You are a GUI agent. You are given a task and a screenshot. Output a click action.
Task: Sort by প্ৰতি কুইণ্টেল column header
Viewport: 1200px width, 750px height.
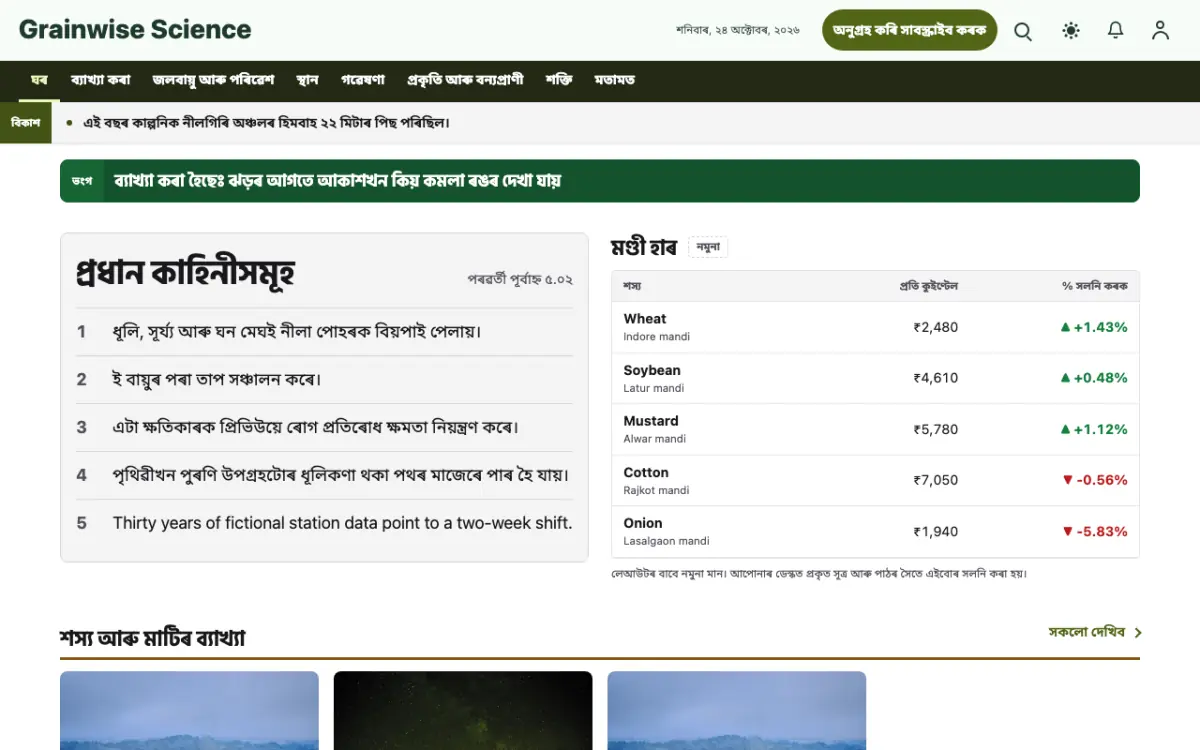pyautogui.click(x=928, y=286)
